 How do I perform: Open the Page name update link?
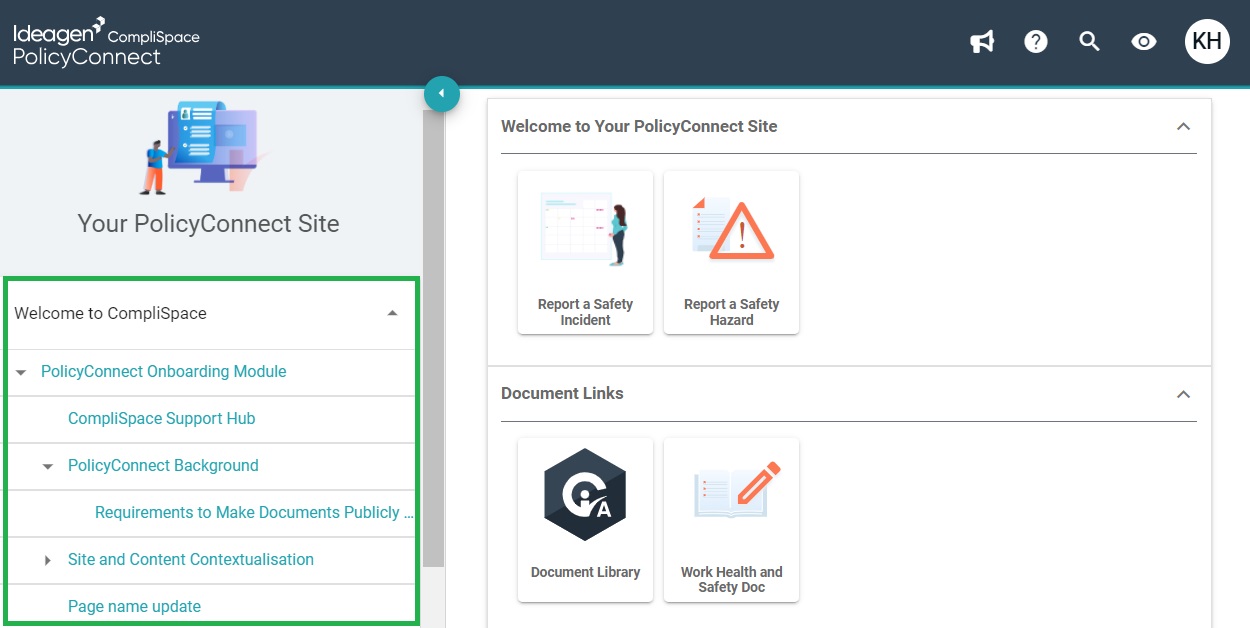tap(134, 606)
